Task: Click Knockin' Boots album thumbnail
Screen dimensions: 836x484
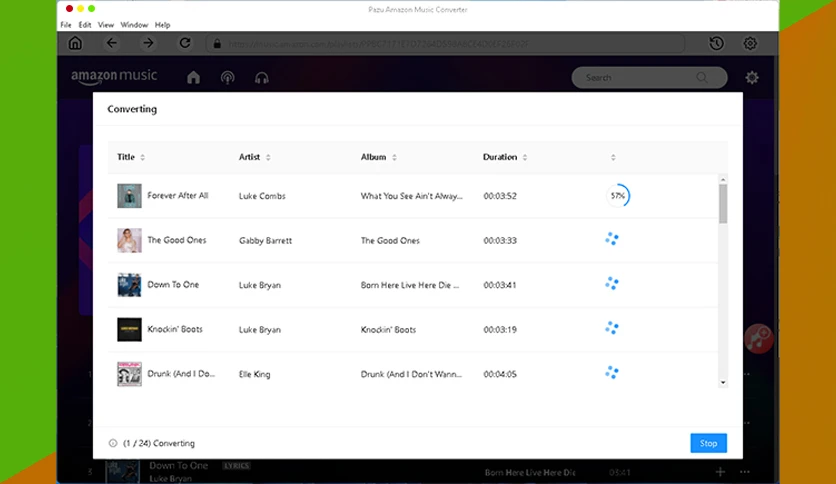Action: 130,329
